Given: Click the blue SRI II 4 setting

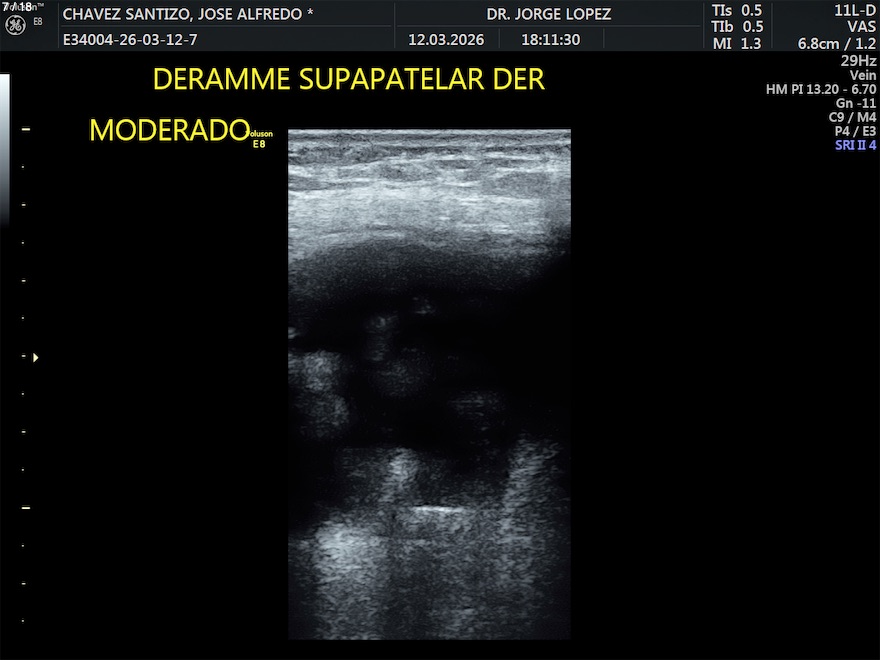Looking at the screenshot, I should (x=855, y=145).
